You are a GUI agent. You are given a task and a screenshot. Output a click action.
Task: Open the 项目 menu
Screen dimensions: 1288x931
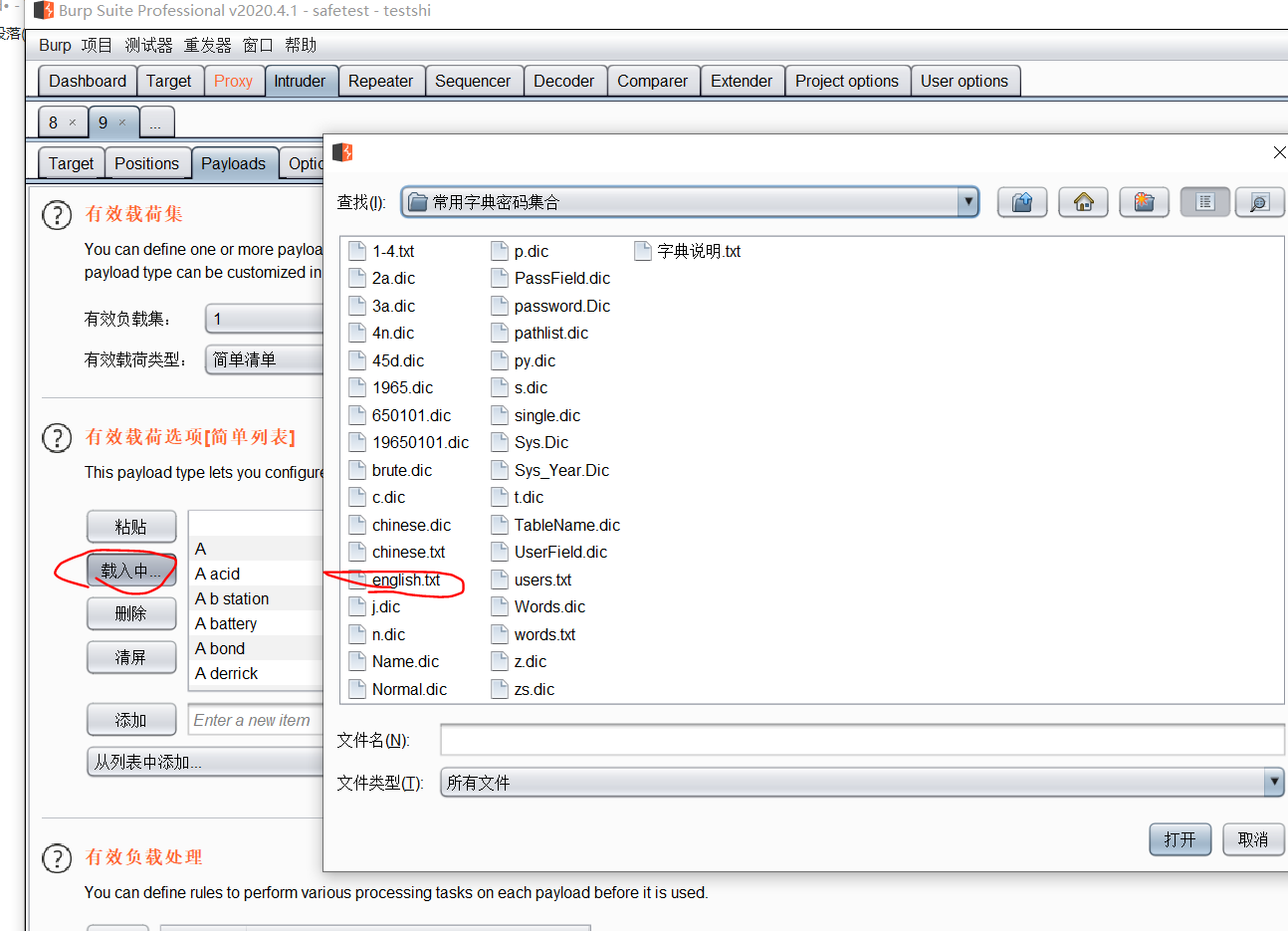point(97,45)
